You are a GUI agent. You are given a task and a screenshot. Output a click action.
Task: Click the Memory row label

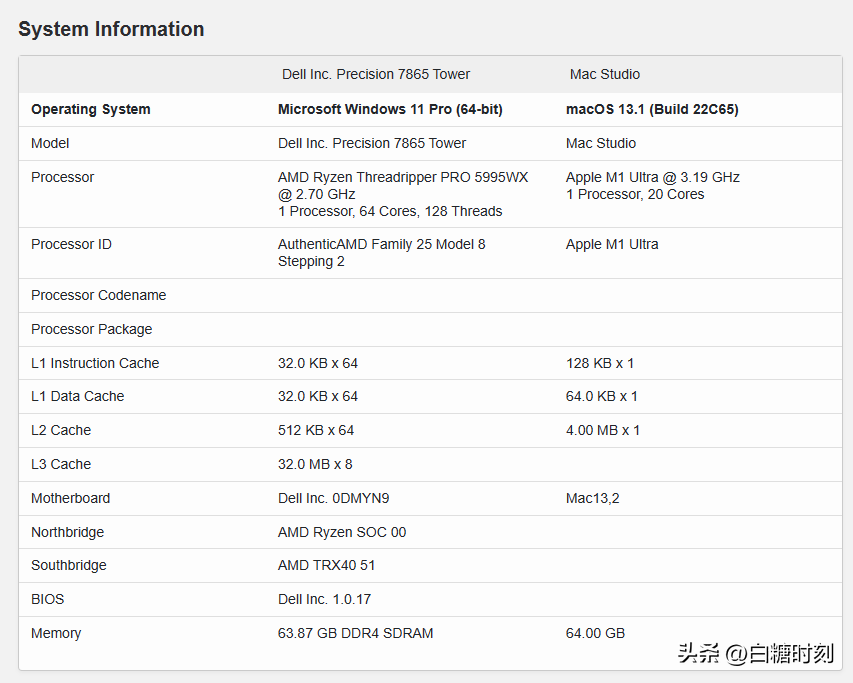[x=56, y=634]
